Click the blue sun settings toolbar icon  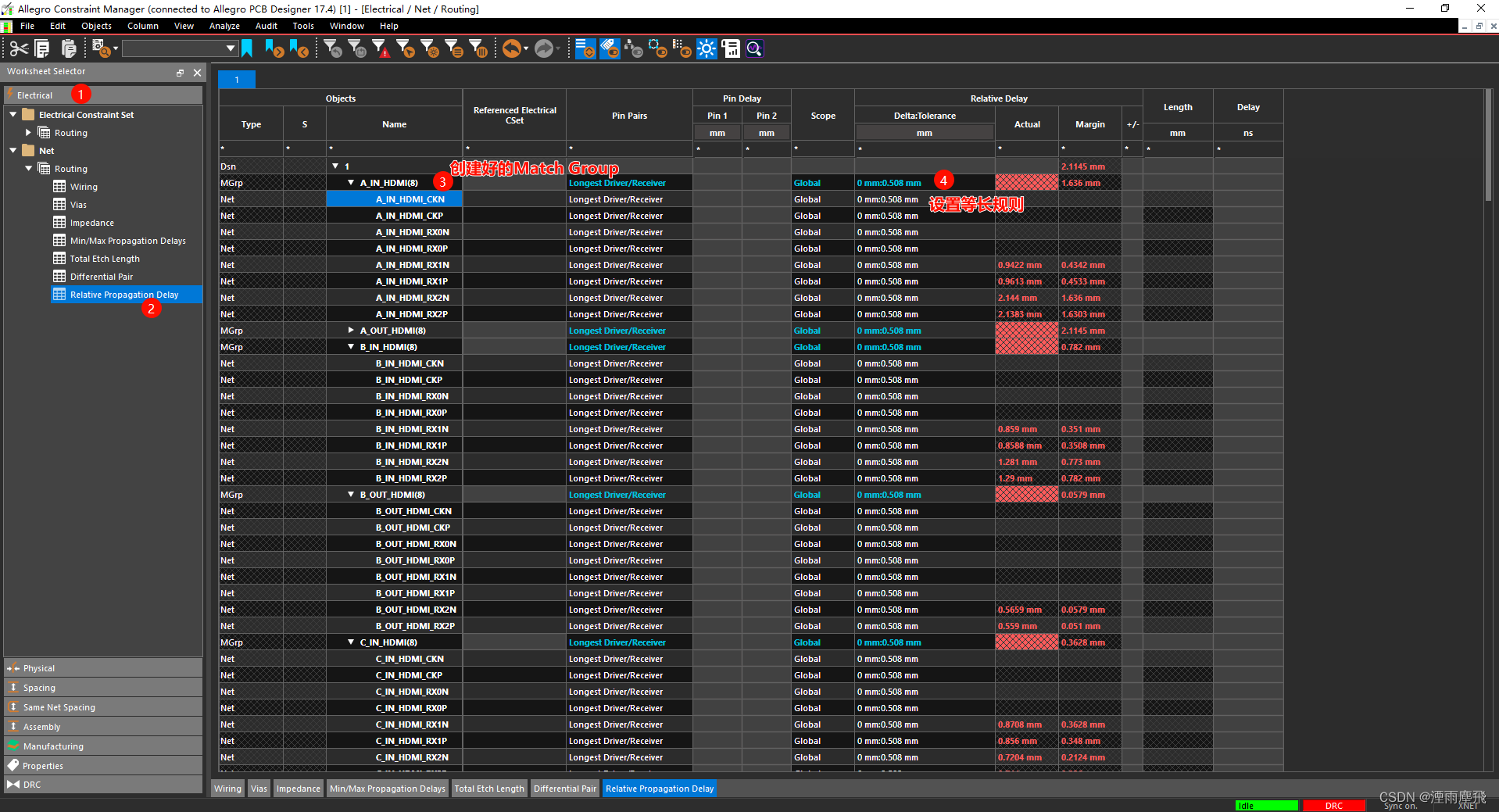click(x=707, y=48)
